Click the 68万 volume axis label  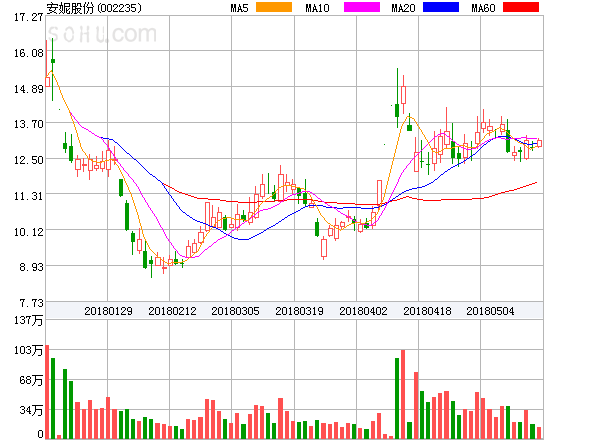tap(31, 380)
